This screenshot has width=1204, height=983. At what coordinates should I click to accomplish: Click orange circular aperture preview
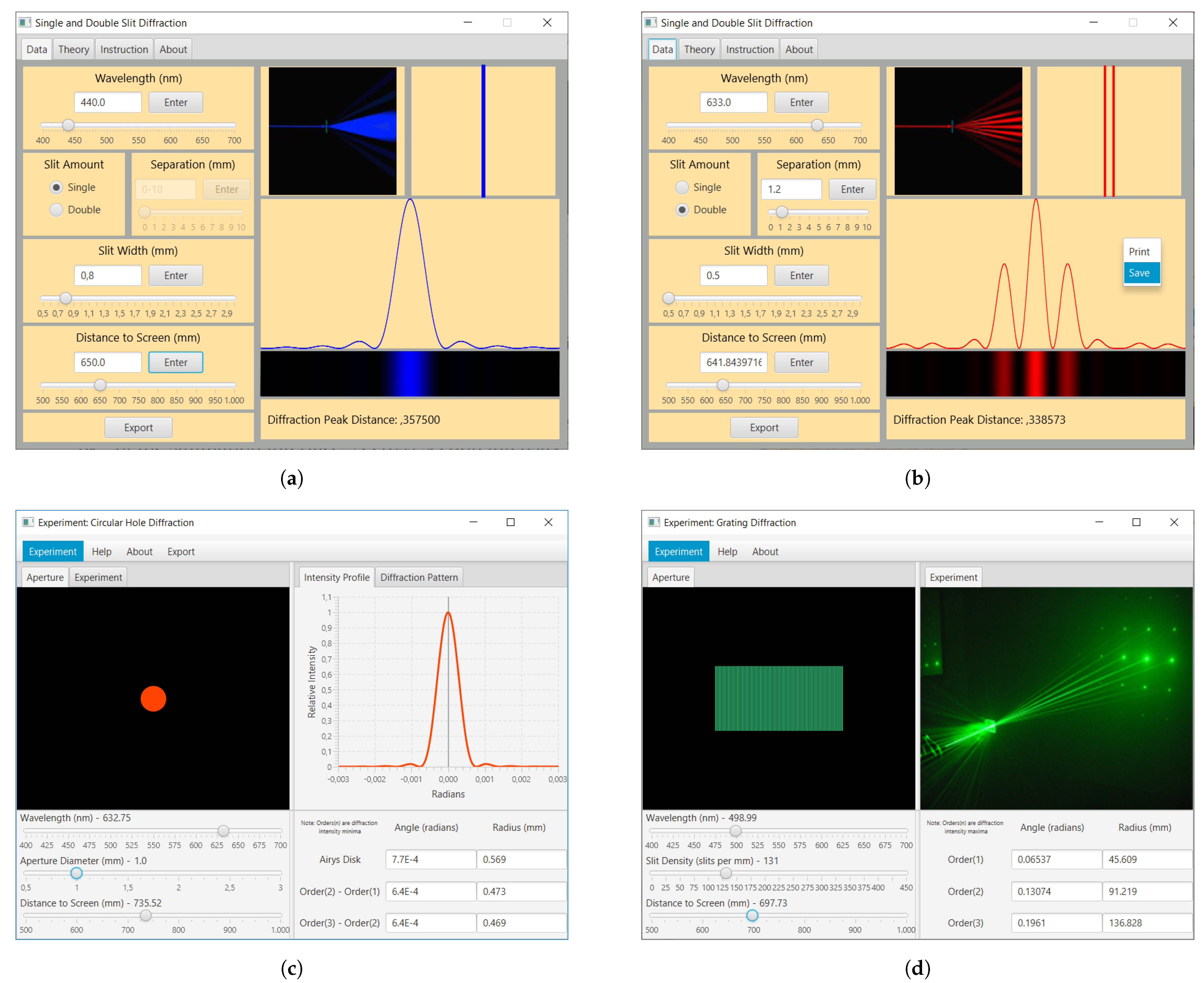tap(153, 699)
